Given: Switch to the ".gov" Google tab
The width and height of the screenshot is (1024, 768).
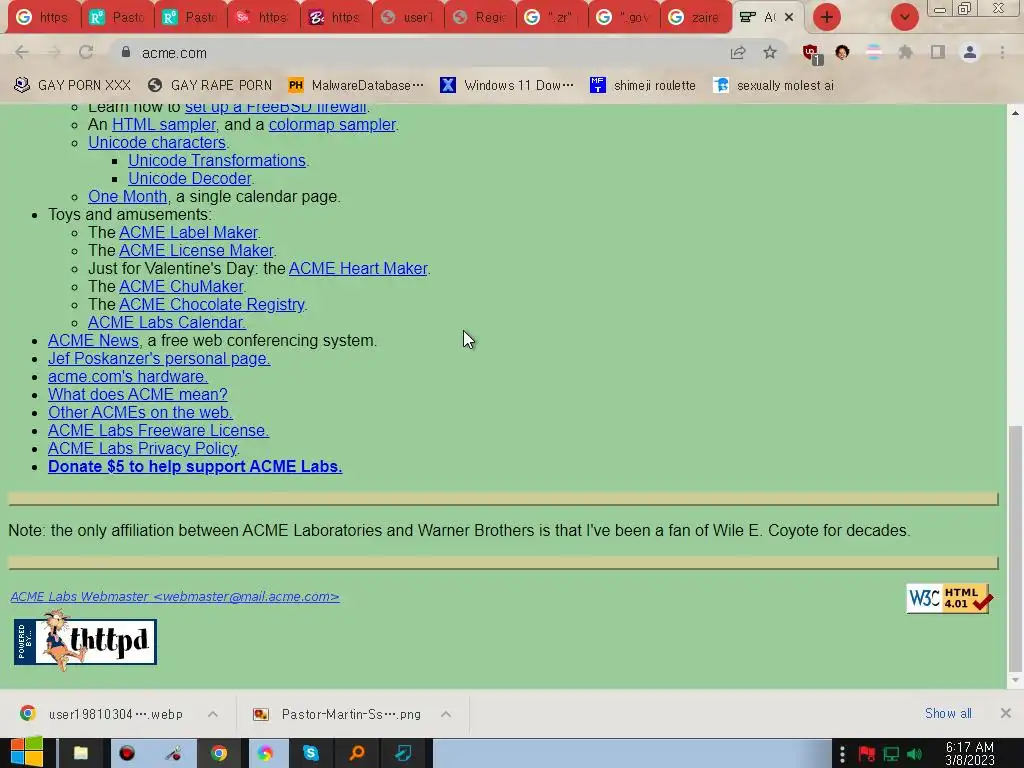Looking at the screenshot, I should click(x=624, y=17).
